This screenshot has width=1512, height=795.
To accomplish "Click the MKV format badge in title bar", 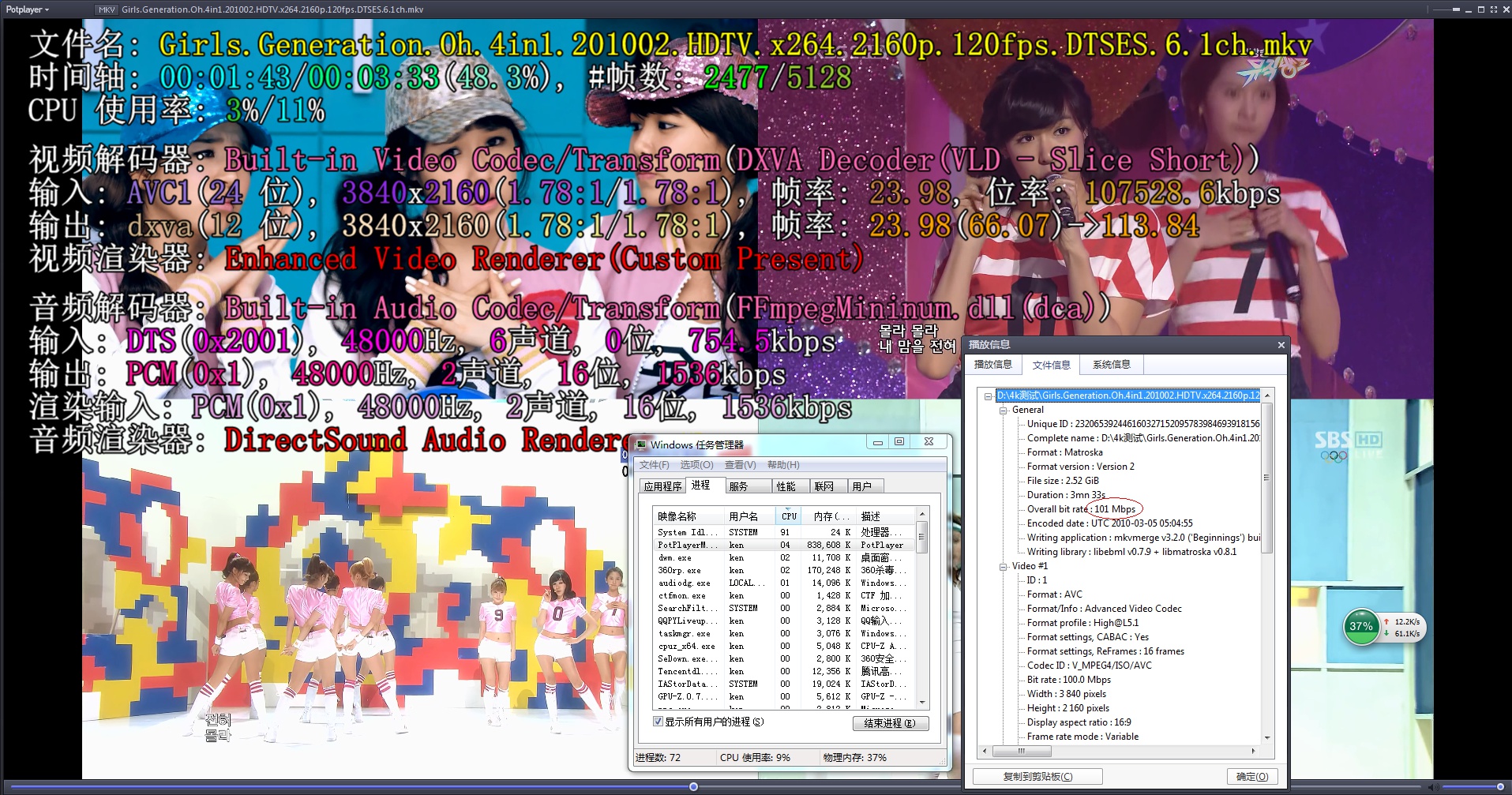I will coord(106,9).
